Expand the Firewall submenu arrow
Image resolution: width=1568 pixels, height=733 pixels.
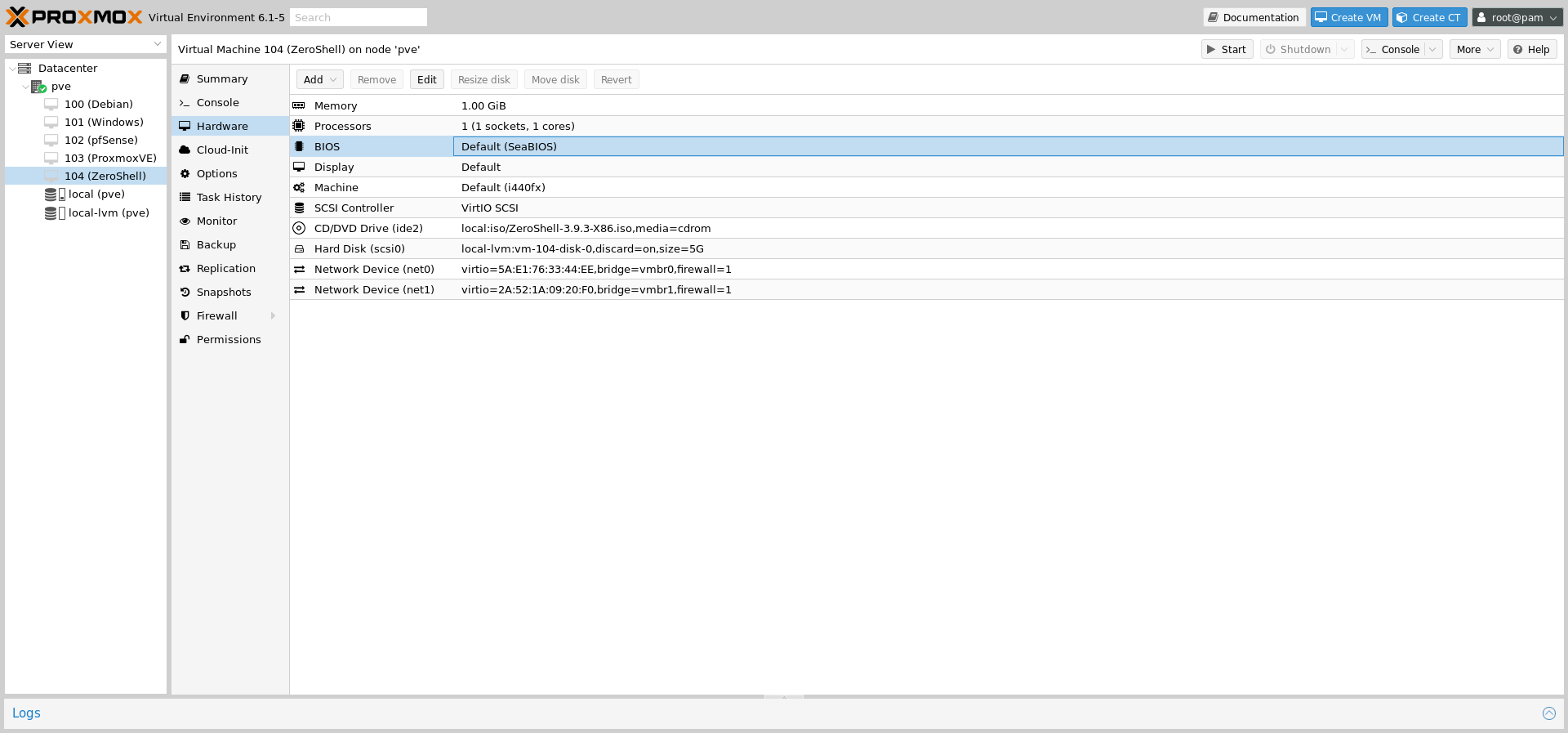(273, 315)
